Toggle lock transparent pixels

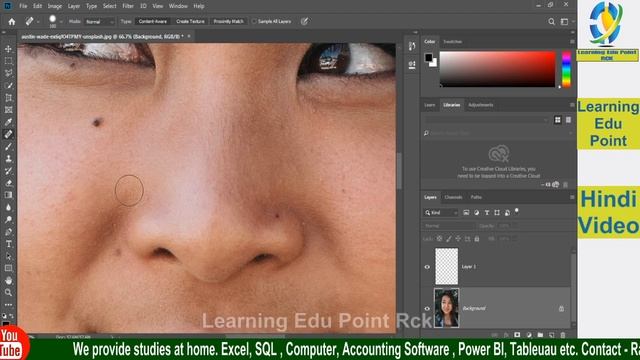(439, 239)
